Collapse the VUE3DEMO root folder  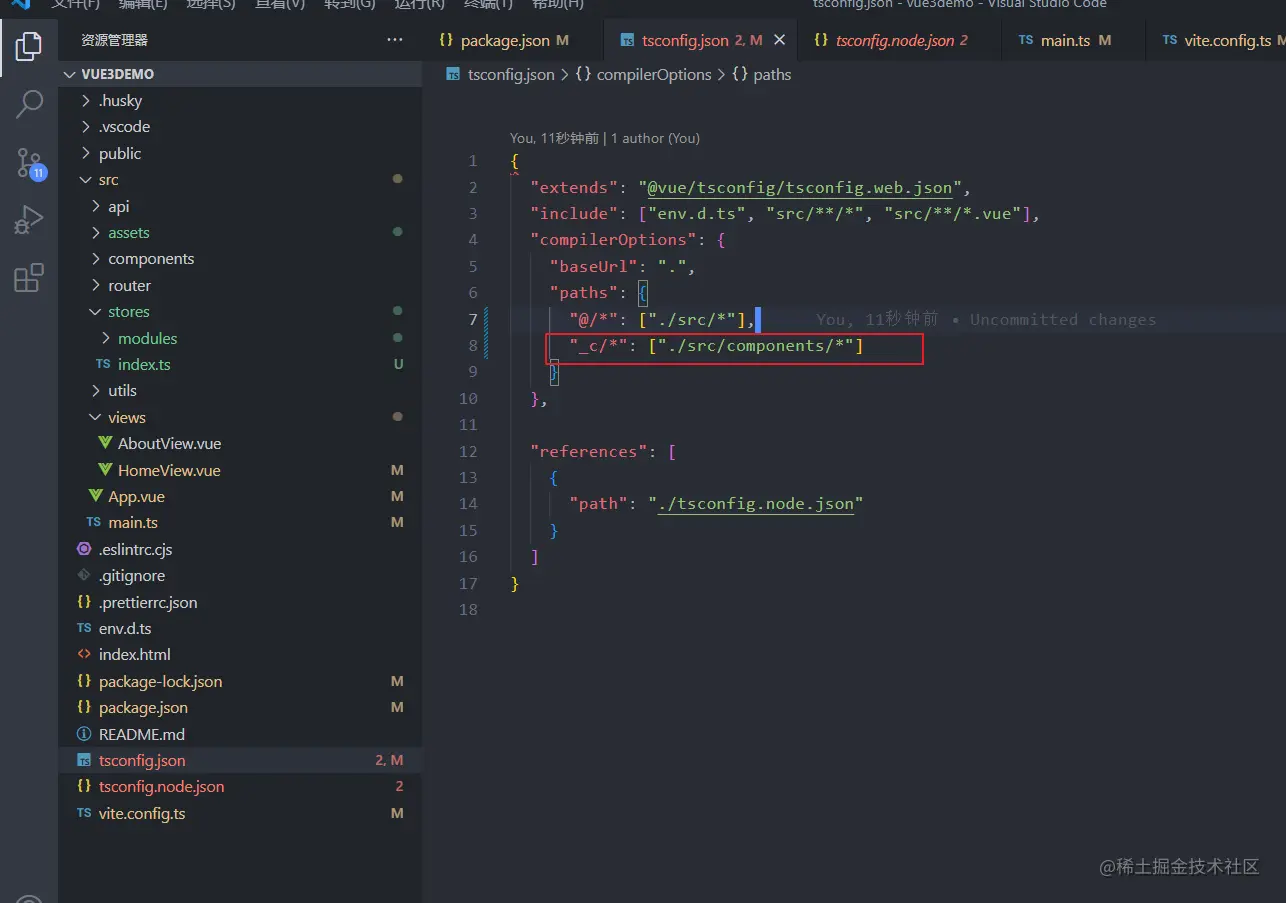[x=240, y=74]
